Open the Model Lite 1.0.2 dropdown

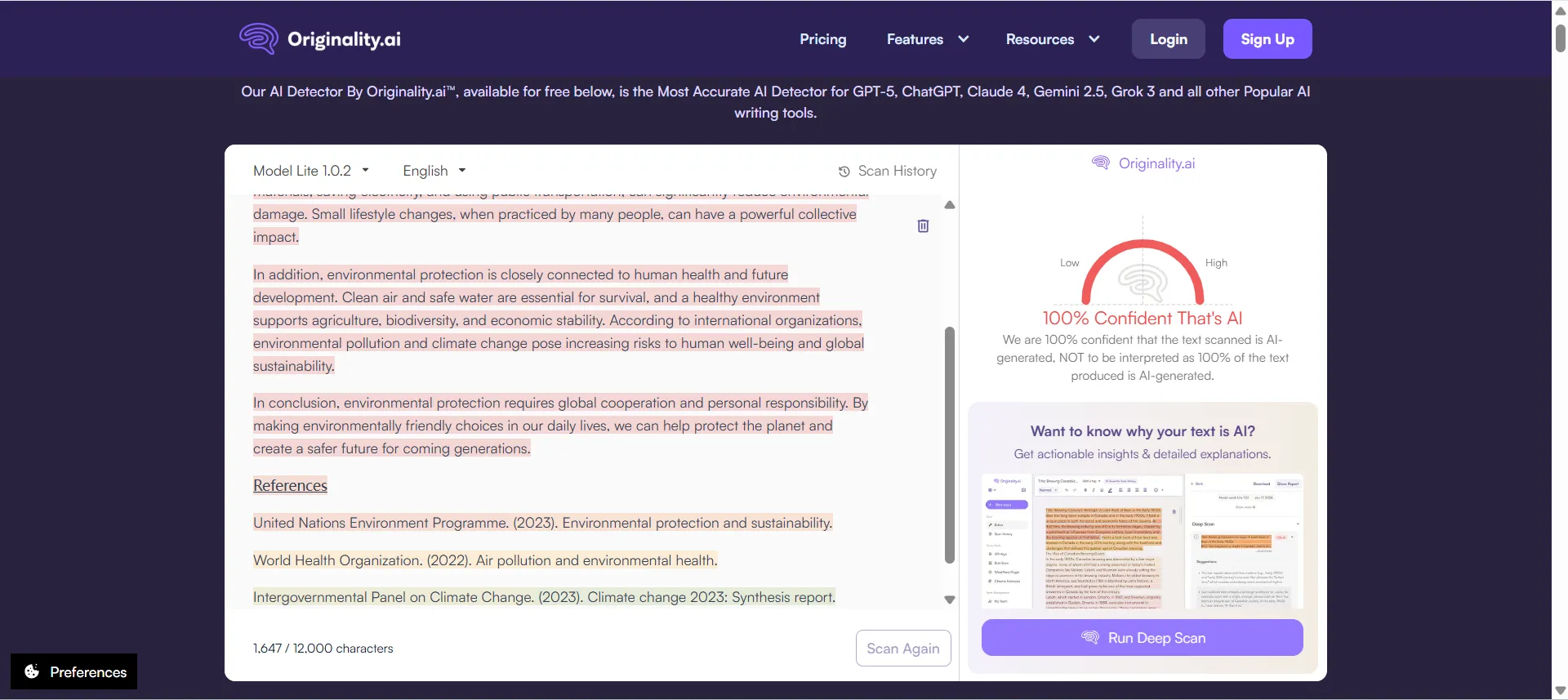tap(311, 171)
